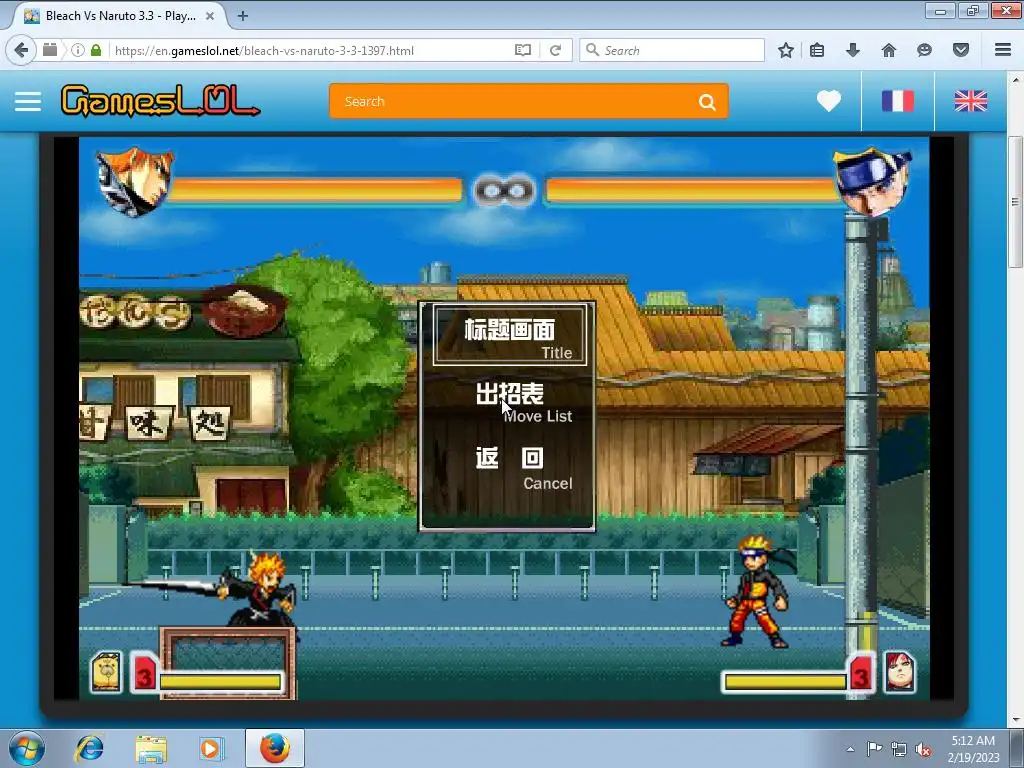This screenshot has height=768, width=1024.
Task: Click player two's yellow power gauge
Action: (786, 682)
